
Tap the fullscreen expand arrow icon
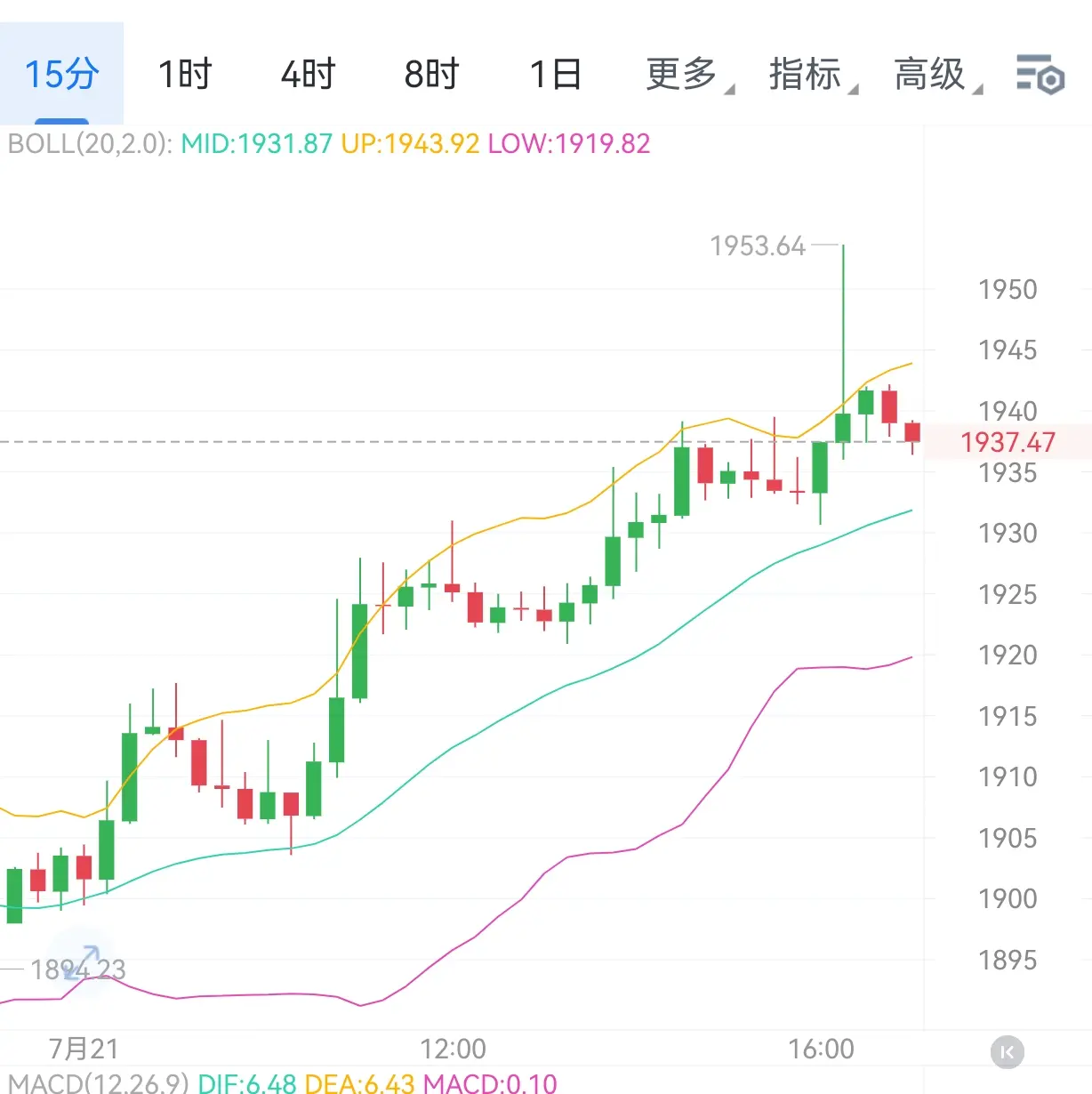click(80, 961)
